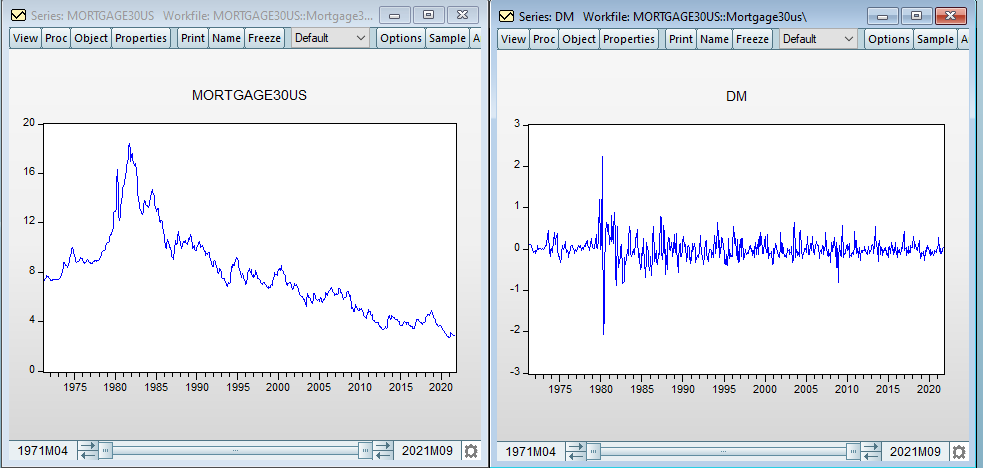Open View menu in DM window

coord(513,39)
